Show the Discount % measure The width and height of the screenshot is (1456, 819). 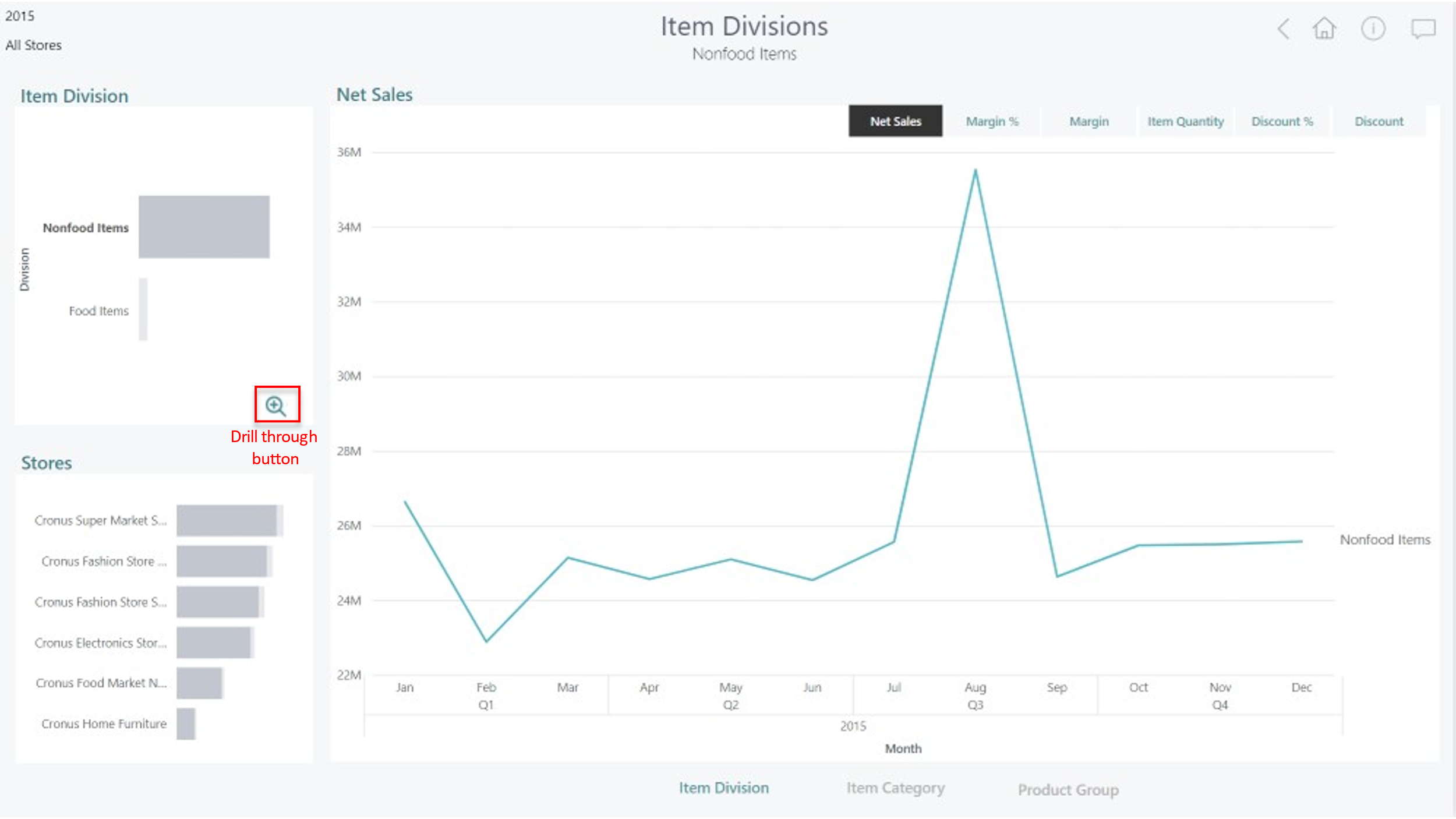(x=1282, y=121)
